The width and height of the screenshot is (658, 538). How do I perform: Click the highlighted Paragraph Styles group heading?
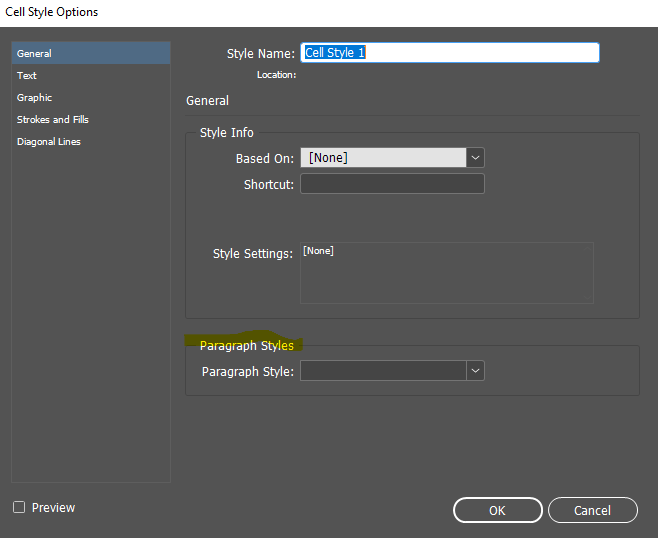click(x=246, y=346)
